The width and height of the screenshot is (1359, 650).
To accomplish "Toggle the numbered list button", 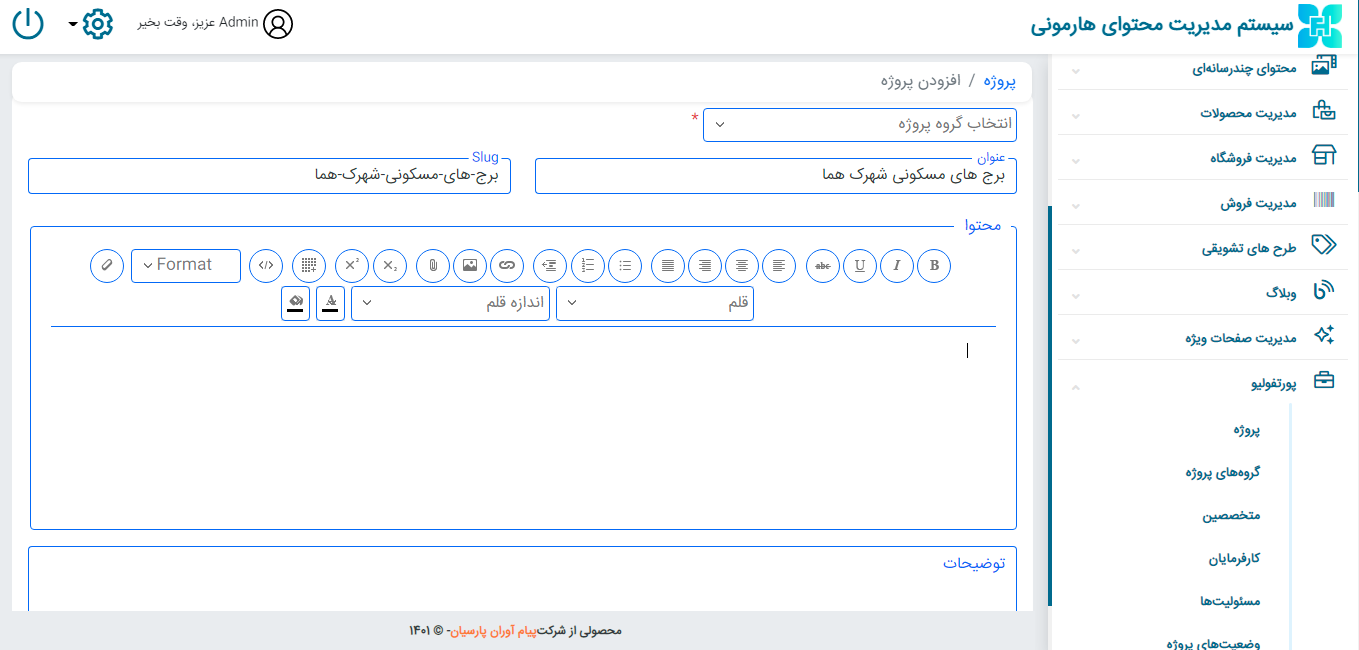I will click(588, 265).
